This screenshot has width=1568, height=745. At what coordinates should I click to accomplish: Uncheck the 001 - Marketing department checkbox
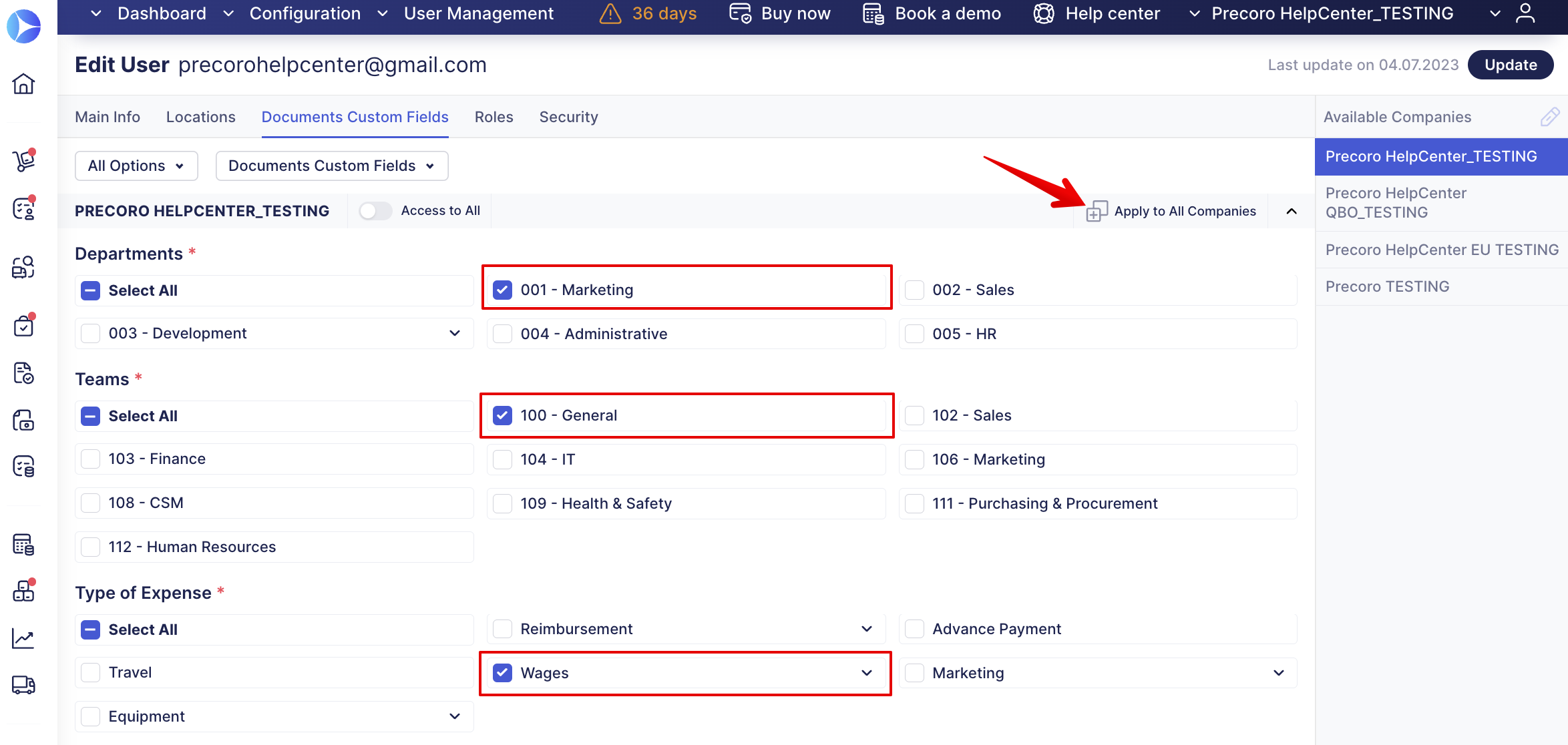[x=502, y=290]
